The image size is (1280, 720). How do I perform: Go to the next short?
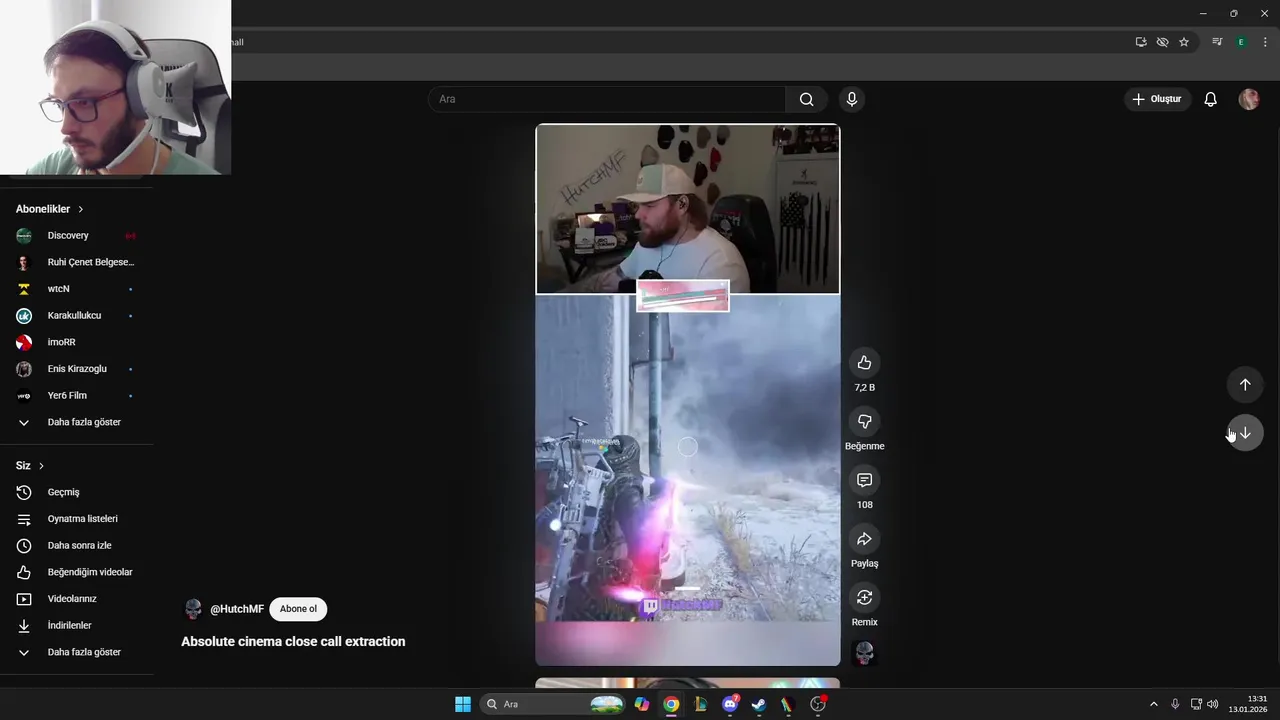coord(1245,433)
